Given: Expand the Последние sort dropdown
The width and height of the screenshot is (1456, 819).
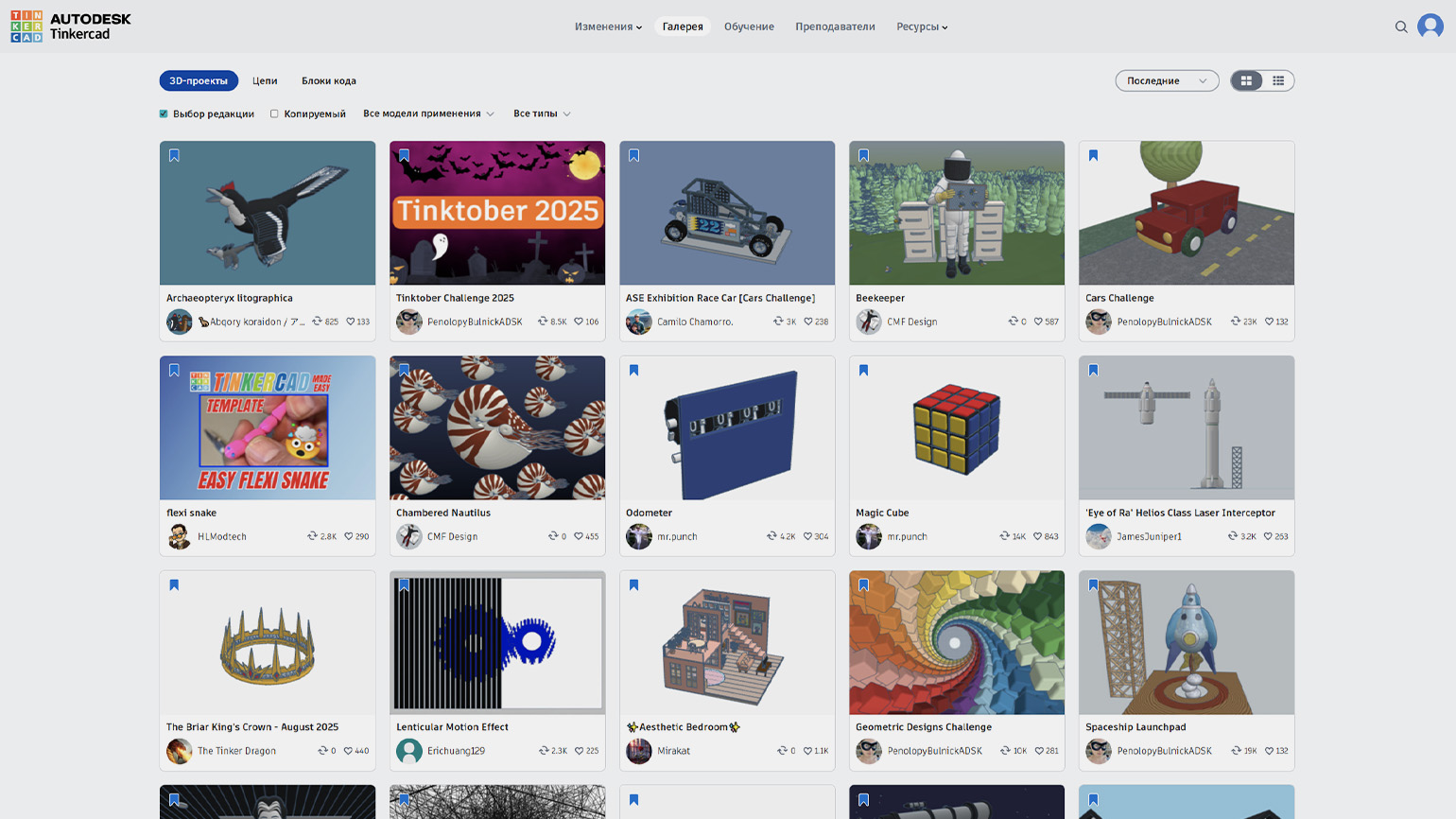Looking at the screenshot, I should pyautogui.click(x=1167, y=81).
